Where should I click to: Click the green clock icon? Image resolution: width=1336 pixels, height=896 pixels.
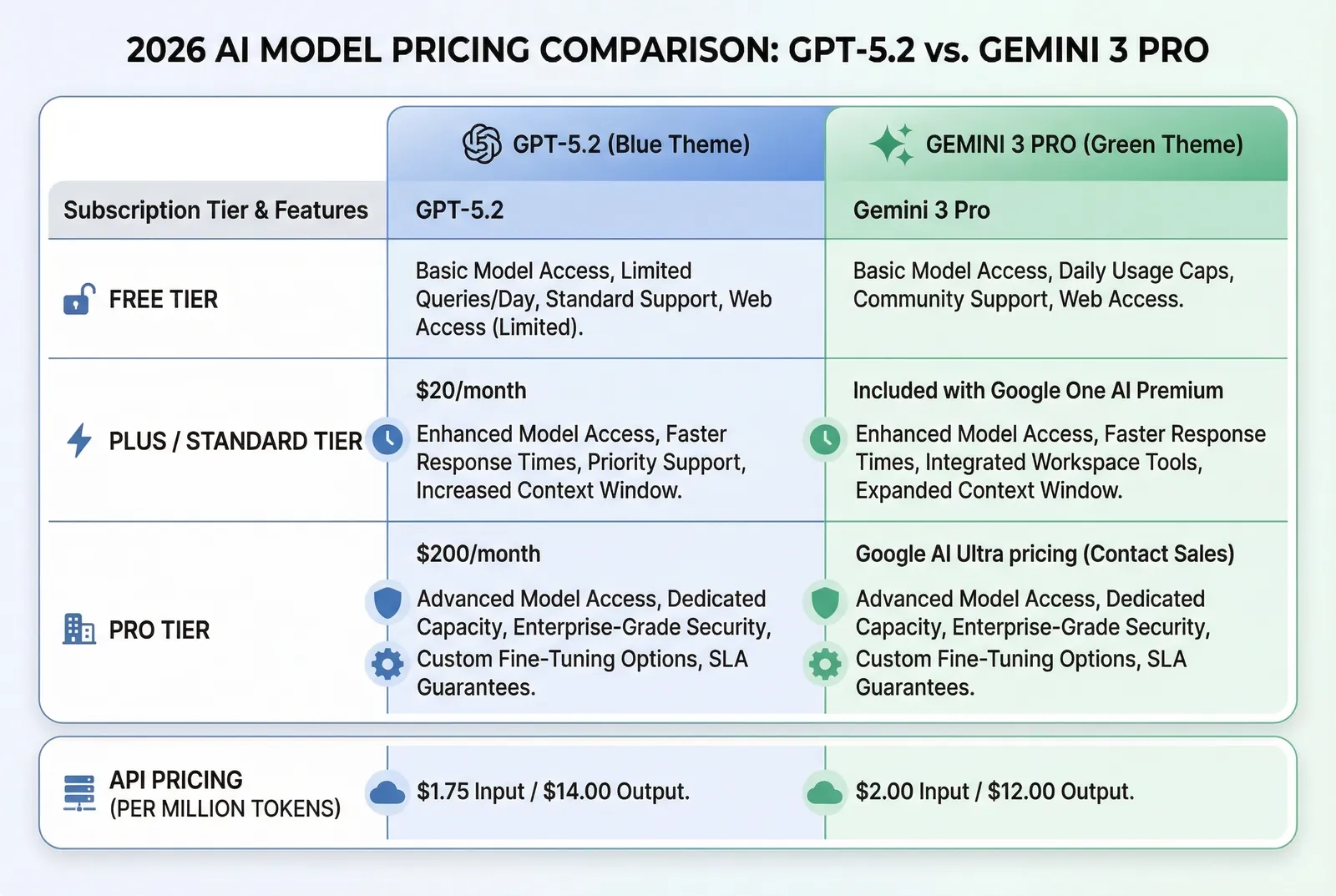click(x=825, y=439)
